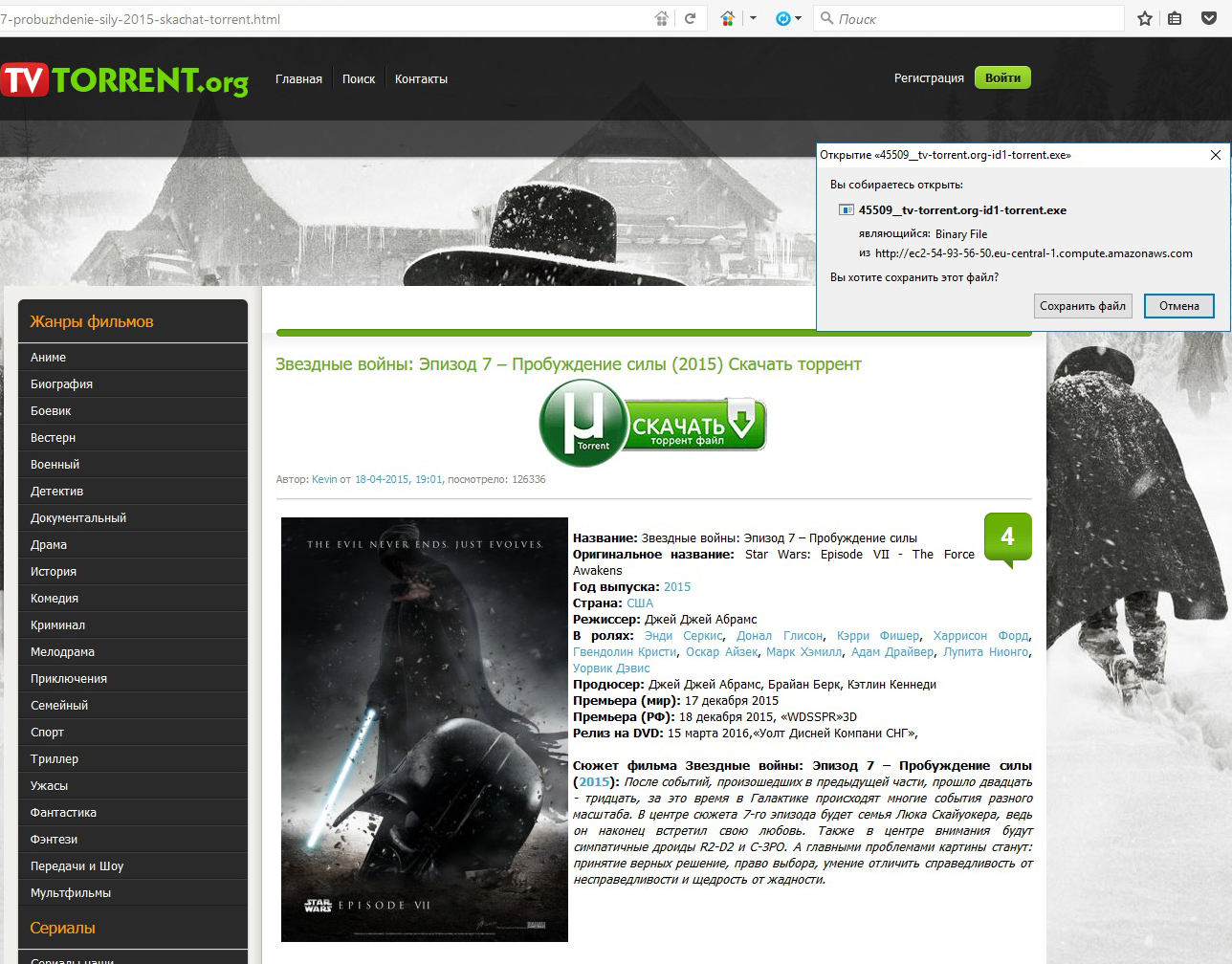Image resolution: width=1232 pixels, height=964 pixels.
Task: Select Вестерн genre in sidebar
Action: coord(133,437)
